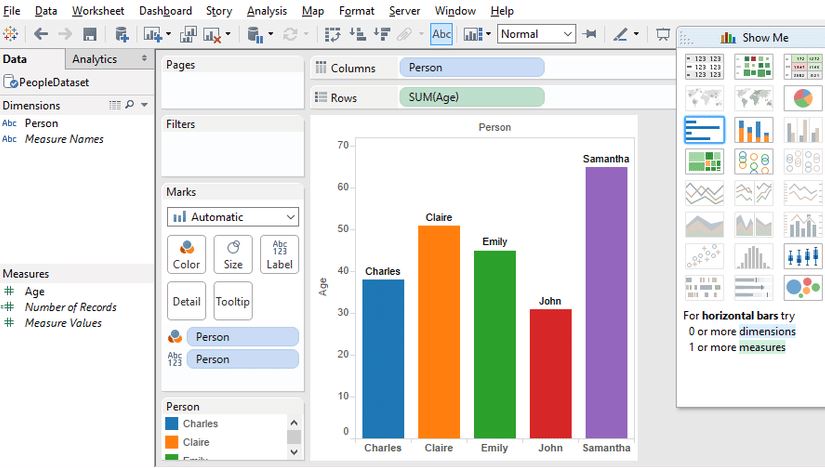Click the Tableau start page logo icon
Screen dimensions: 825x468
(11, 34)
